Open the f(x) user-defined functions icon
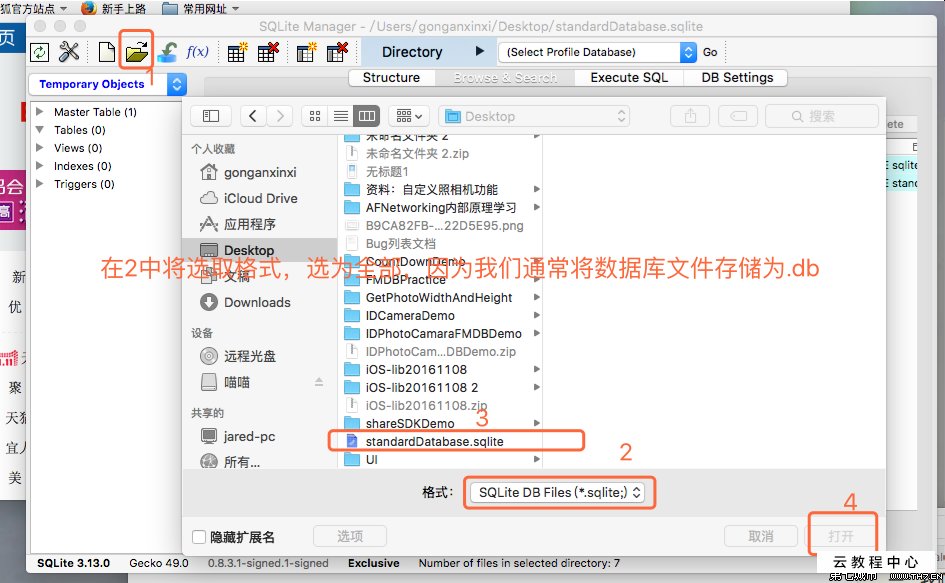Screen dimensions: 945x583 coord(198,50)
